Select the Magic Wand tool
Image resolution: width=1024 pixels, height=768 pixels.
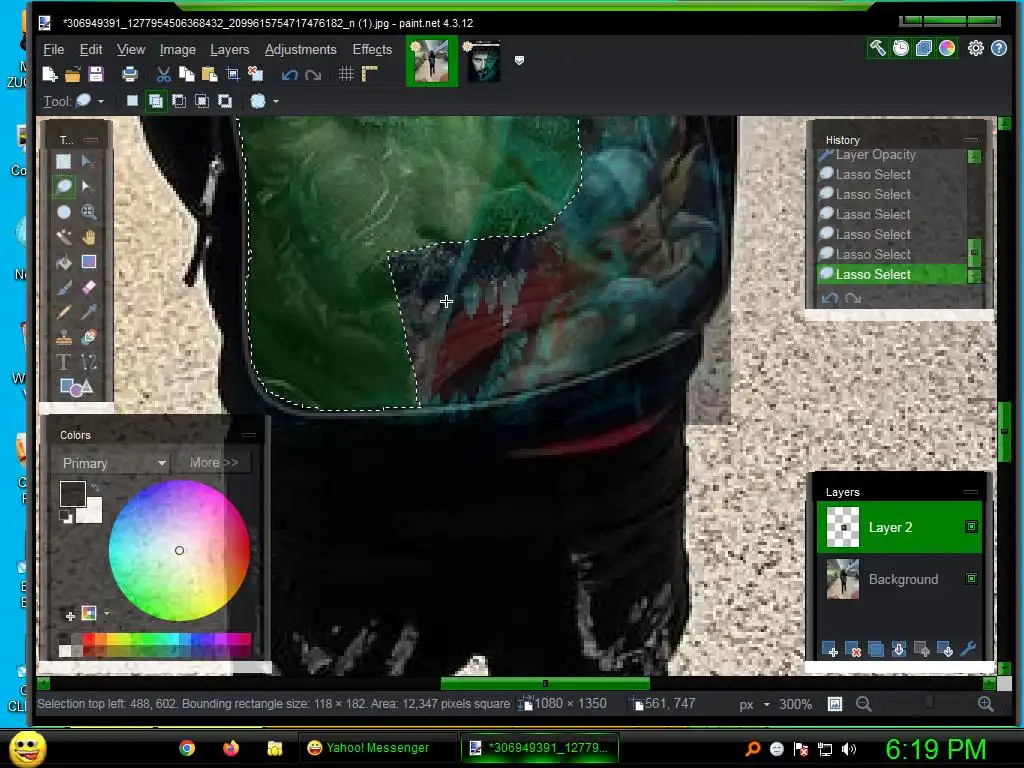(x=63, y=236)
